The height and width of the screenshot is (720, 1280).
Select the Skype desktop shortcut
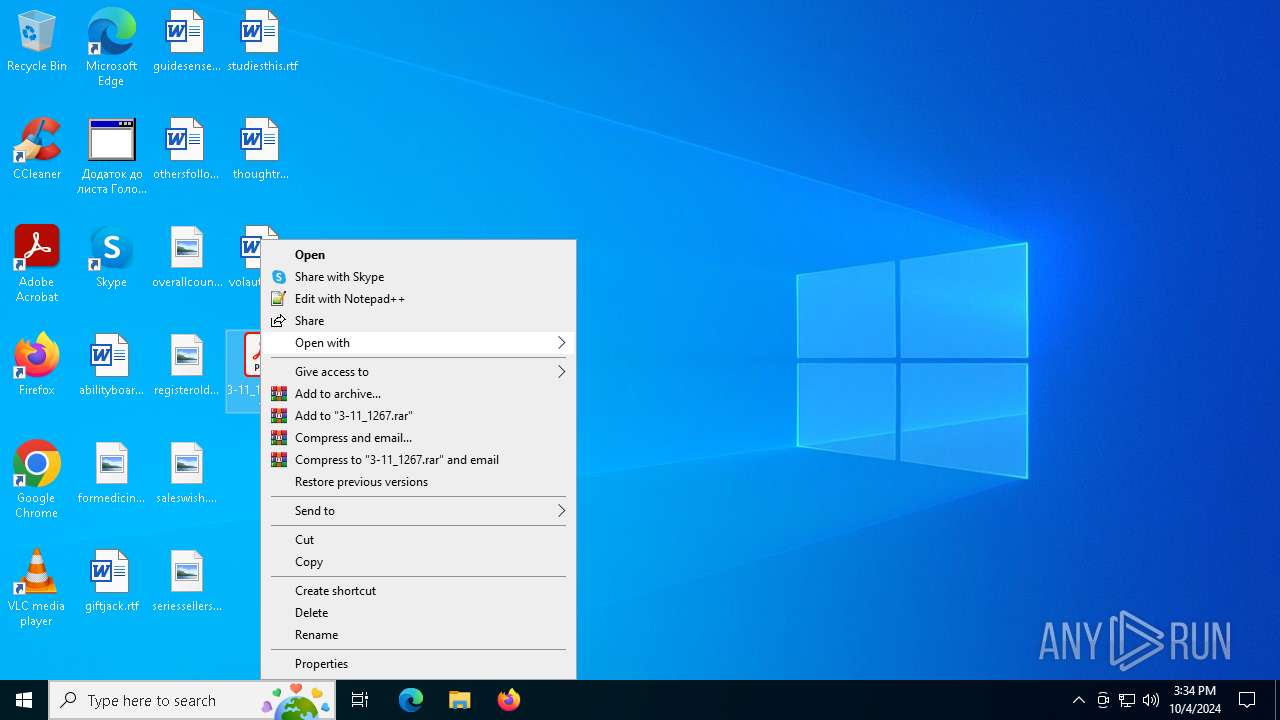tap(111, 258)
